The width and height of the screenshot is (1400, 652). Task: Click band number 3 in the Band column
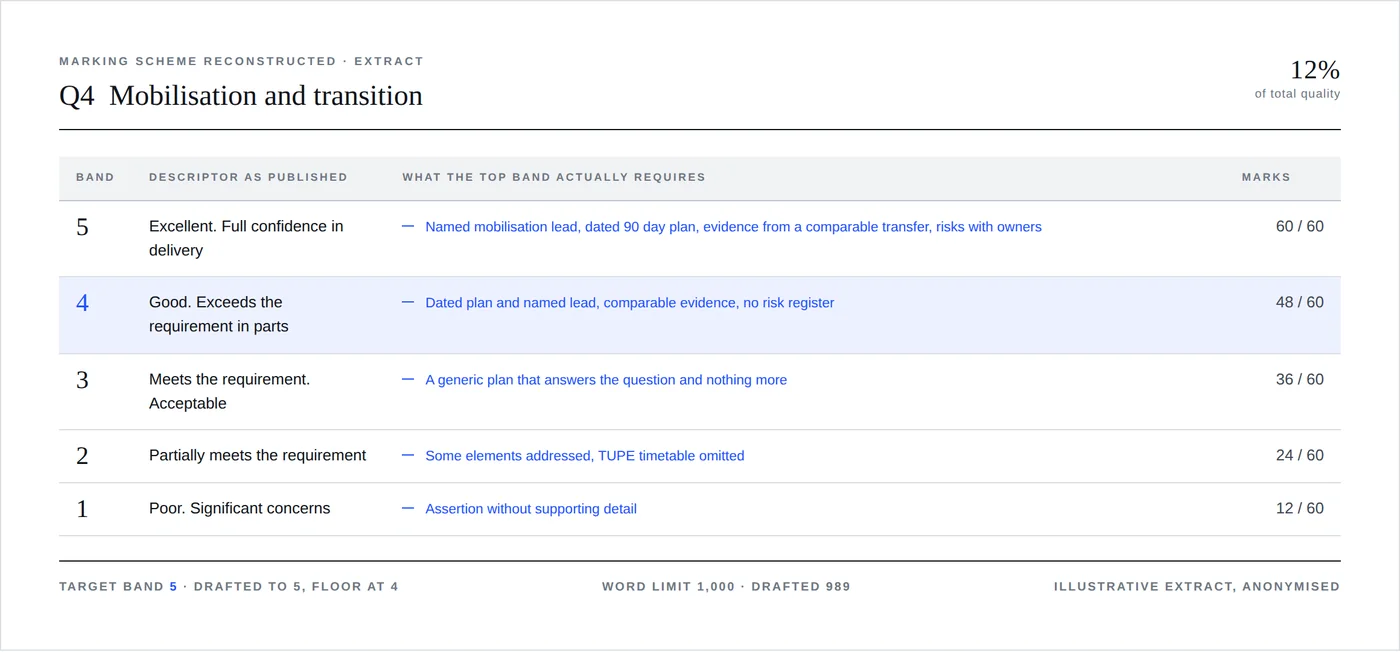(x=82, y=380)
